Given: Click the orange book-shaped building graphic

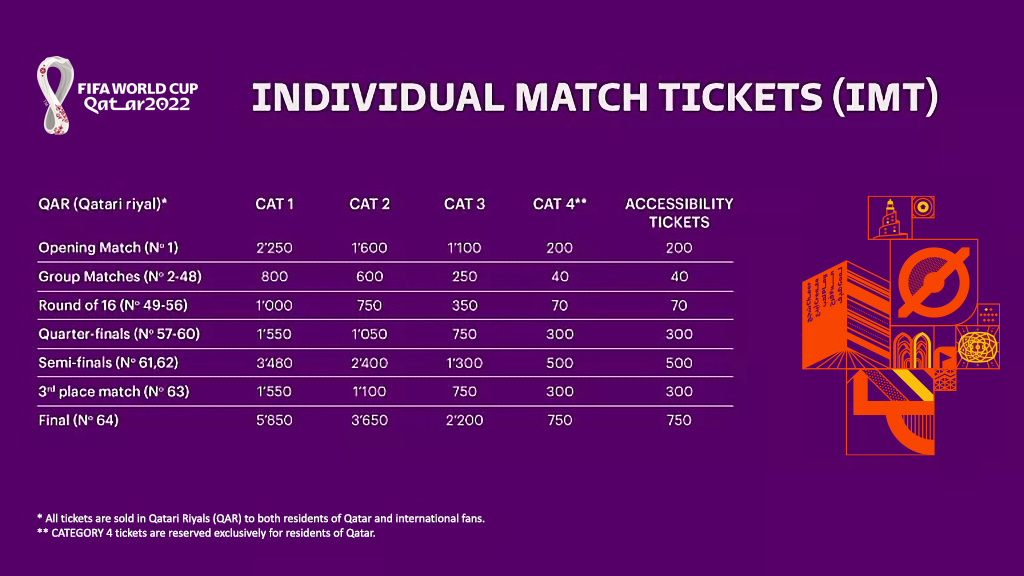Looking at the screenshot, I should tap(846, 315).
